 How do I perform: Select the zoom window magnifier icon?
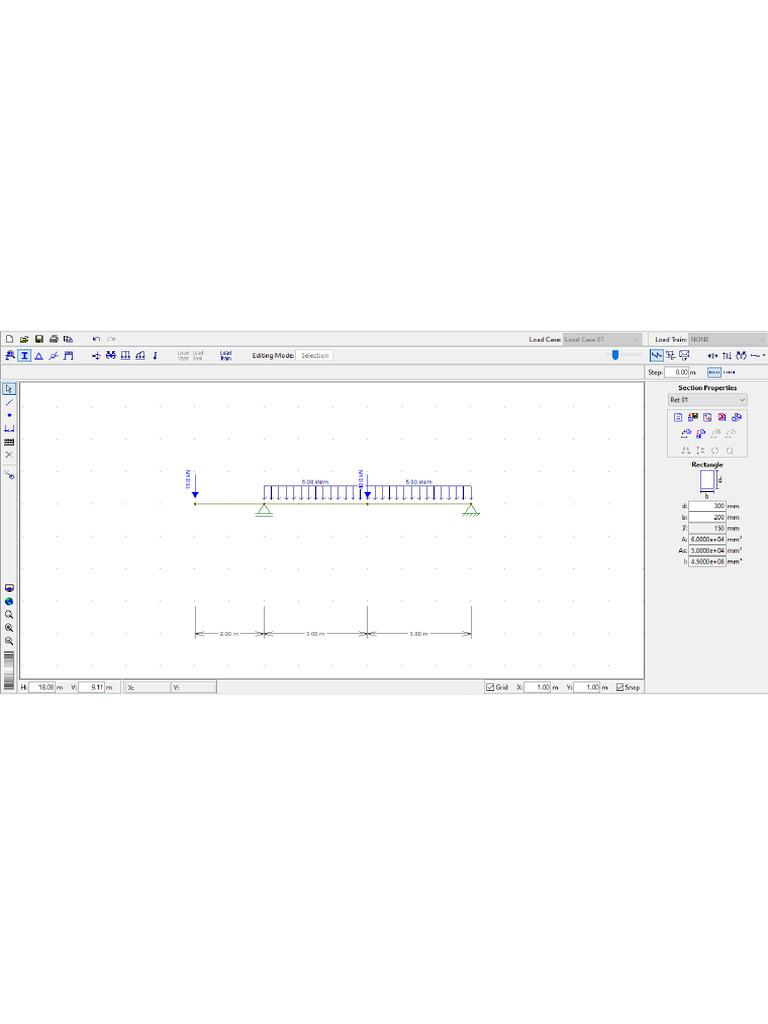(9, 615)
